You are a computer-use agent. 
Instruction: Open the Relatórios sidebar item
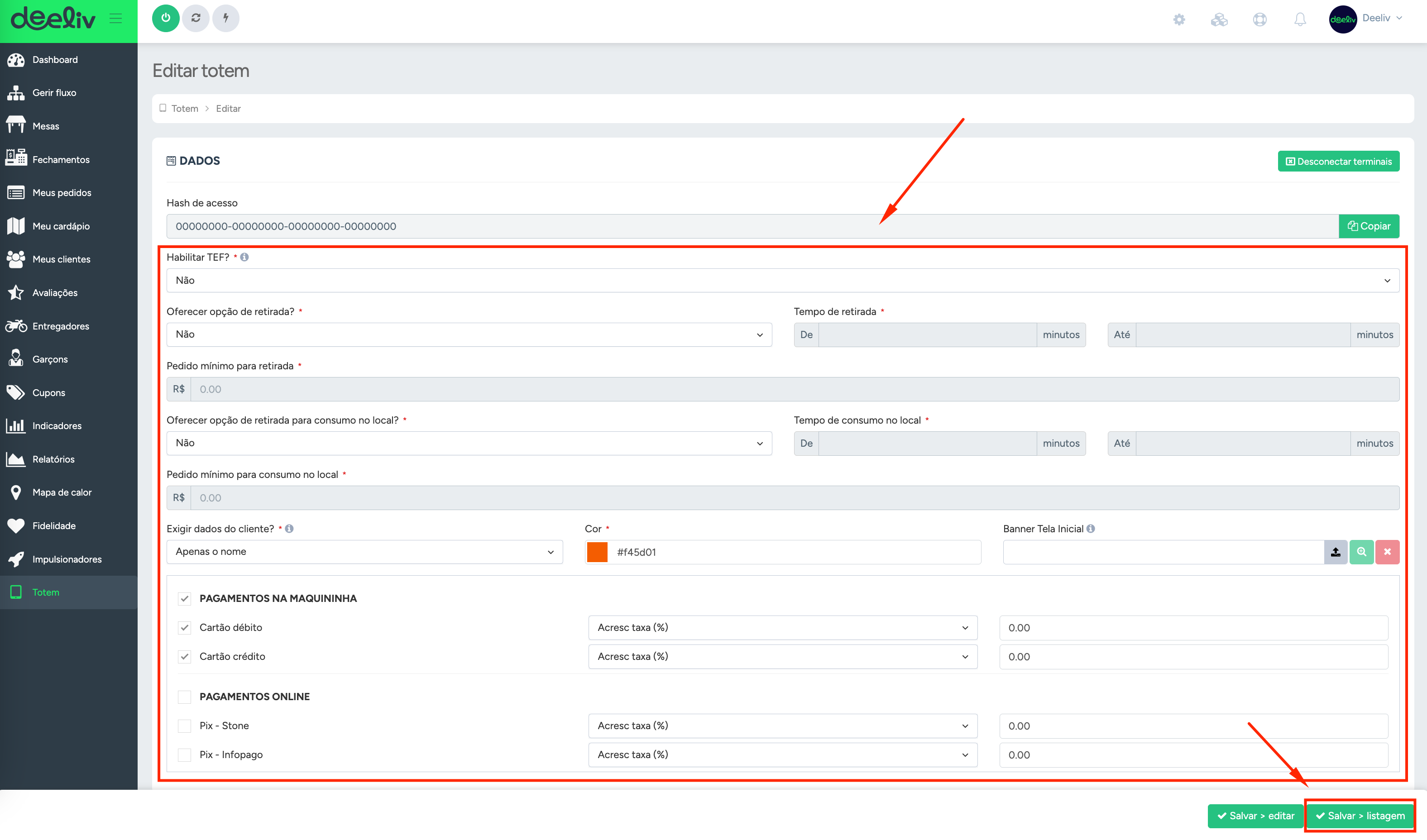point(53,460)
